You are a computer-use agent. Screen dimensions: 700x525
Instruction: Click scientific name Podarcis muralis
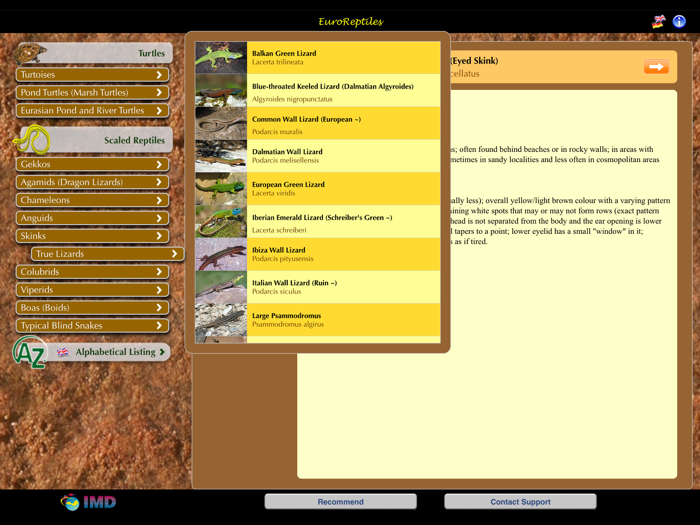point(277,132)
